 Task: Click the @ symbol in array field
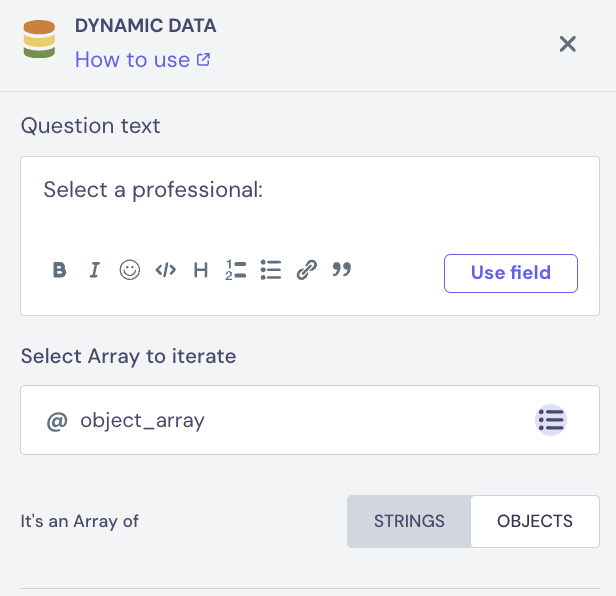pyautogui.click(x=57, y=421)
